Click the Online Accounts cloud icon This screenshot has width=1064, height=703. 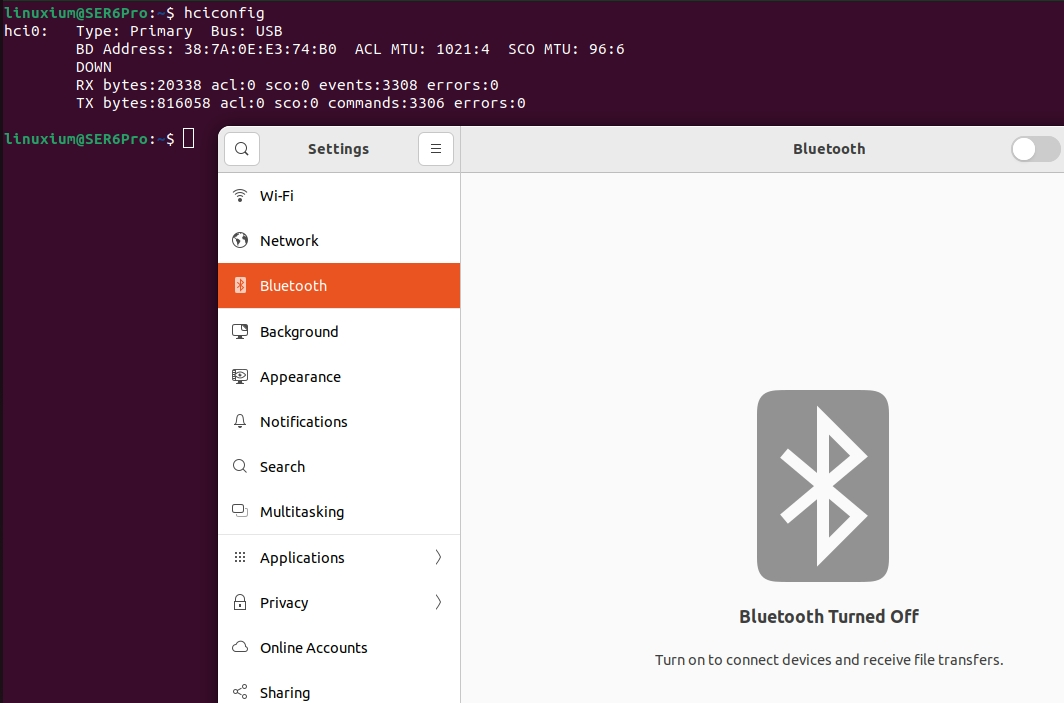pyautogui.click(x=240, y=647)
